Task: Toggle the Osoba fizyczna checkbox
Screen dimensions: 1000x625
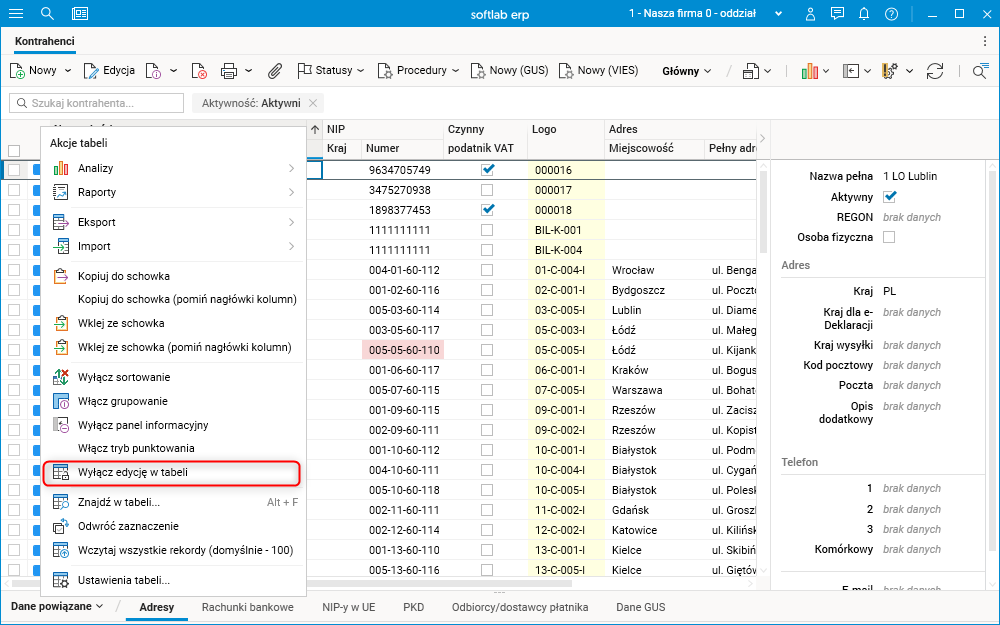Action: point(889,237)
